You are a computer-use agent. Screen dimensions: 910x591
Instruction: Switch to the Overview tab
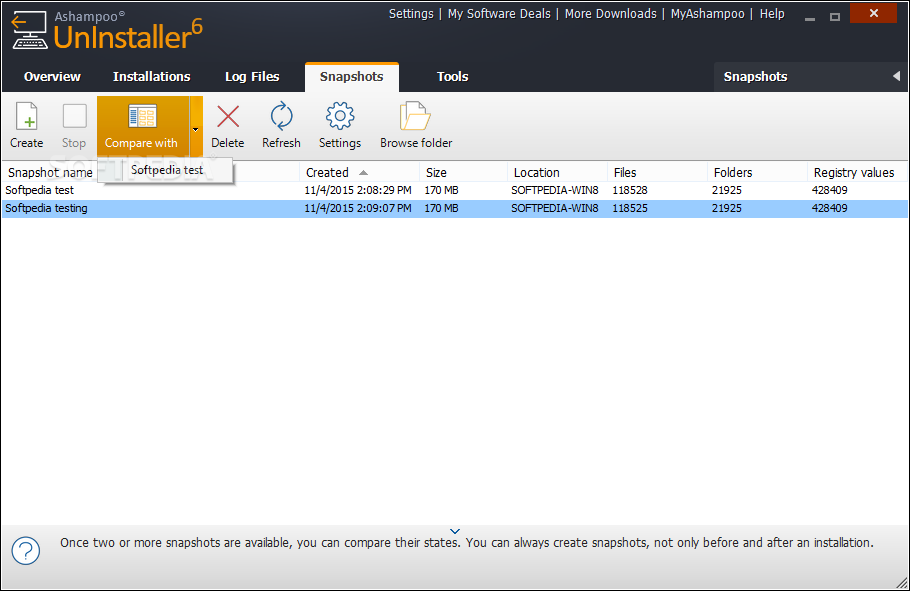coord(52,77)
